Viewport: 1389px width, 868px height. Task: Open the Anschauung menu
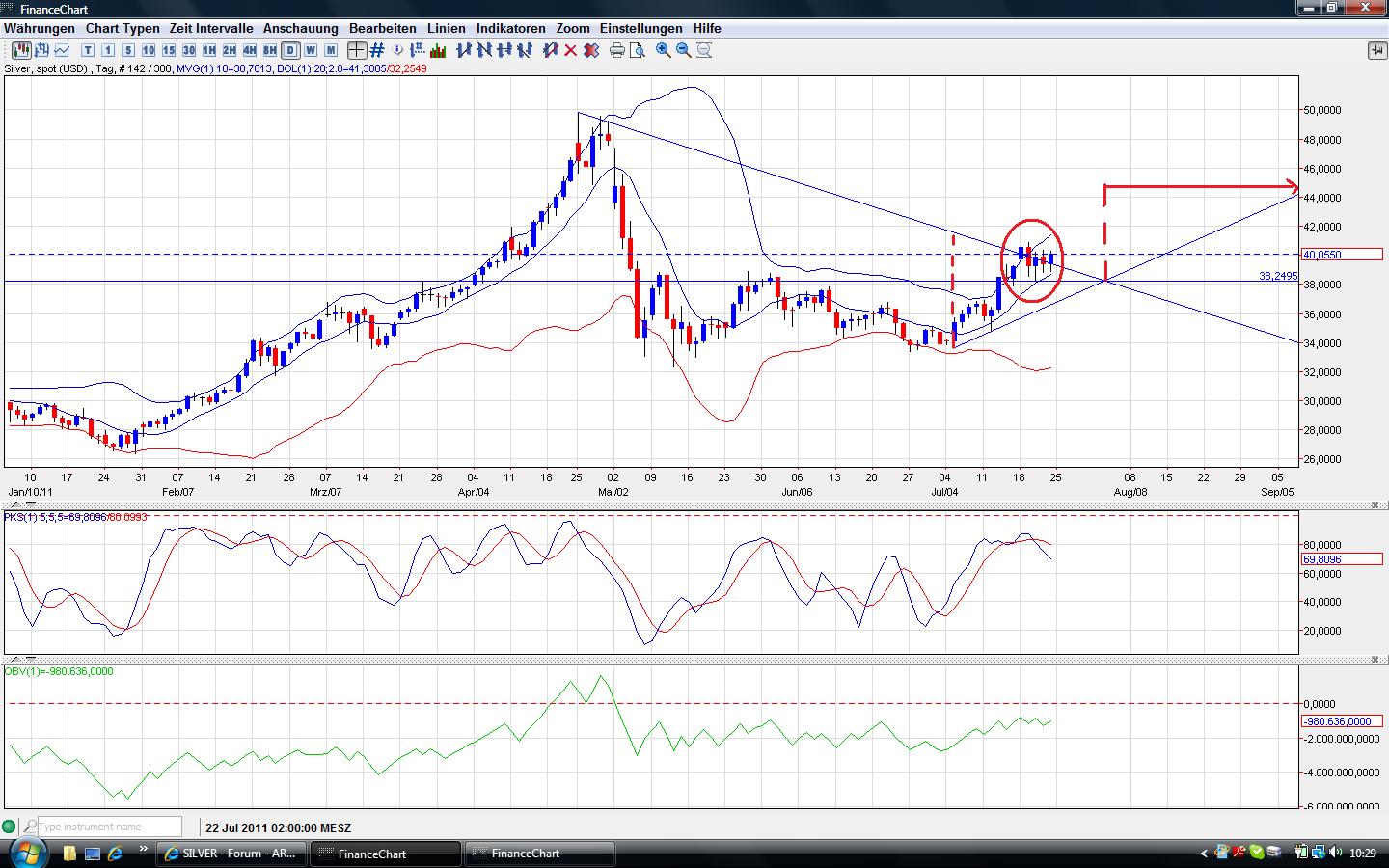tap(301, 28)
